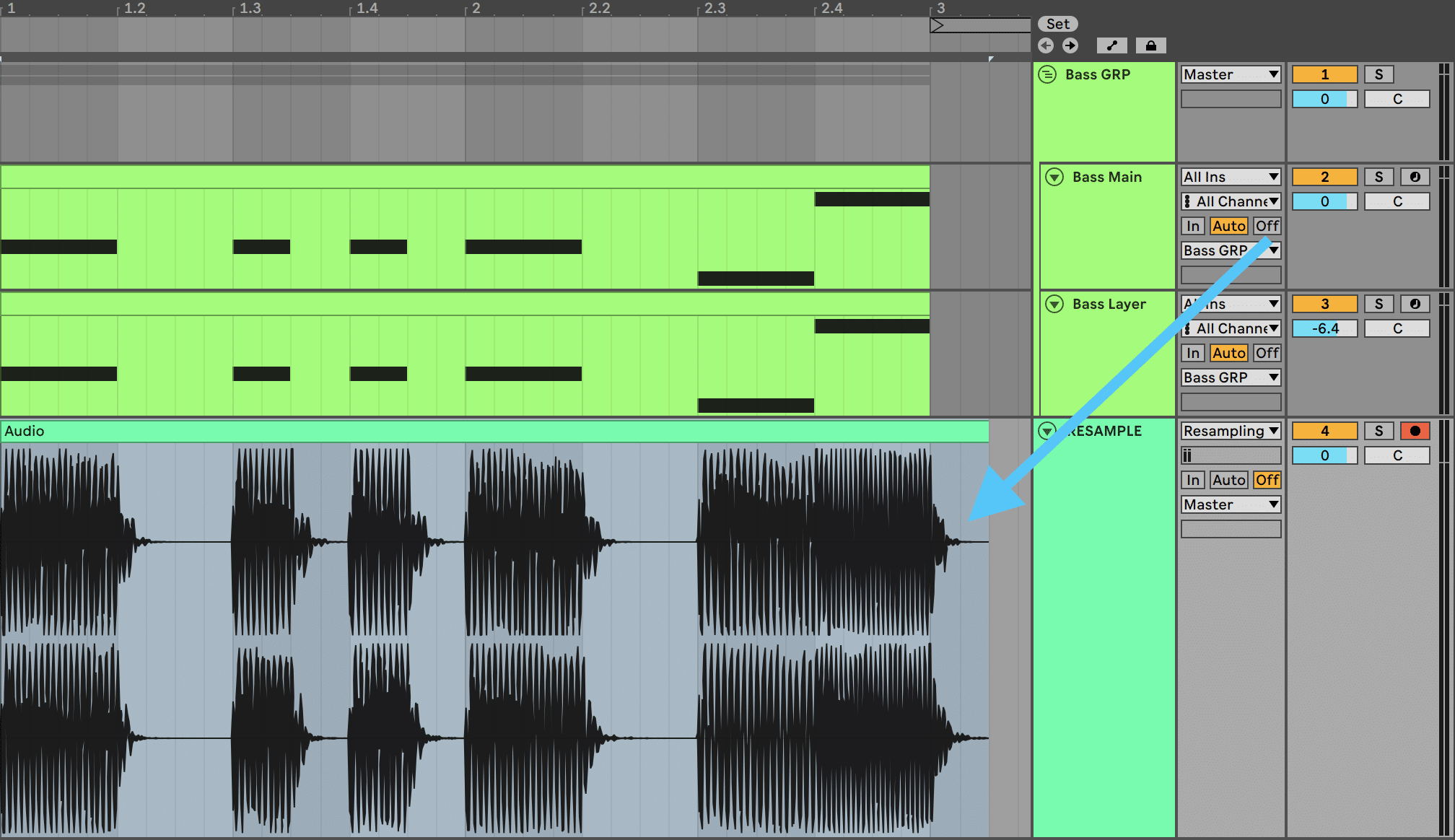Set Bass Layer monitor to Auto
The image size is (1455, 840).
pos(1229,353)
